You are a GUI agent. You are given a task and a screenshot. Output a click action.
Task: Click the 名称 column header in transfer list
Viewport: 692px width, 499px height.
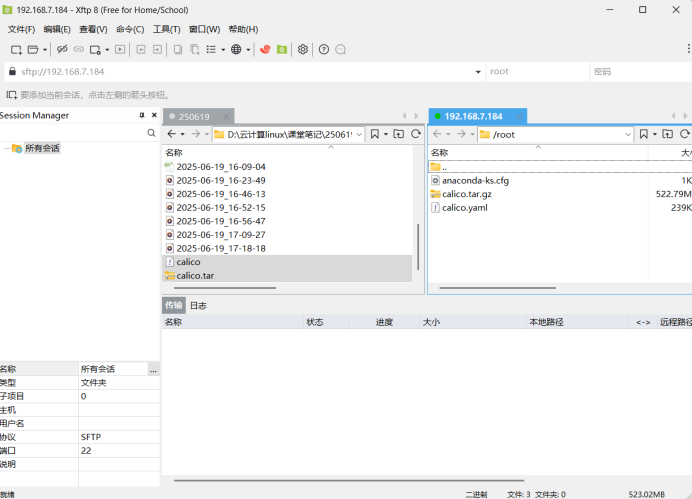(x=174, y=322)
